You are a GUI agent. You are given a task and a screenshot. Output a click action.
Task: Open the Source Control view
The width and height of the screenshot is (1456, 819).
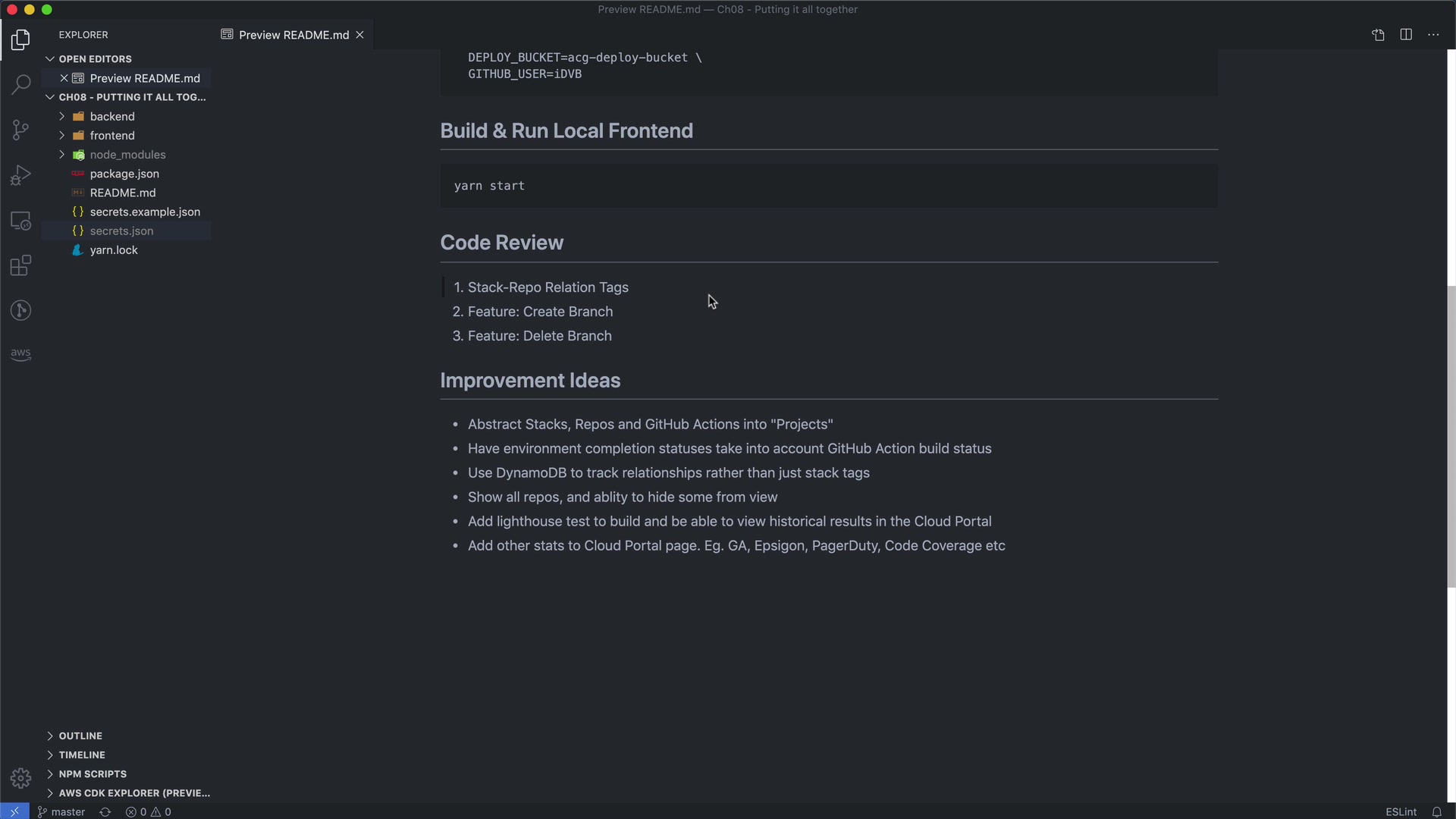tap(20, 130)
